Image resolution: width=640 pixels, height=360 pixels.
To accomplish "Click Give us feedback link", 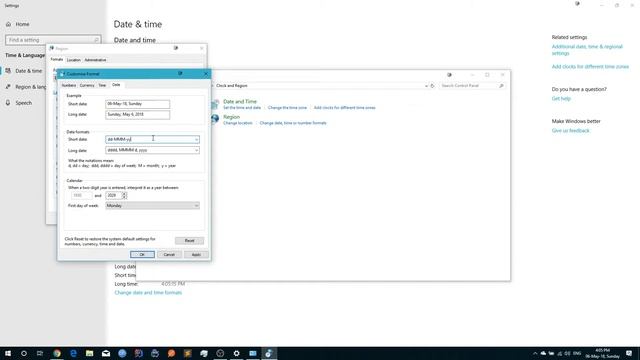I will click(571, 131).
